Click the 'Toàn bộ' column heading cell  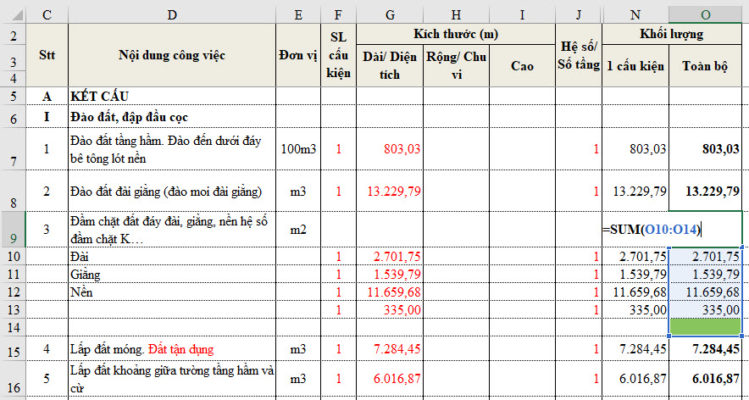[706, 66]
